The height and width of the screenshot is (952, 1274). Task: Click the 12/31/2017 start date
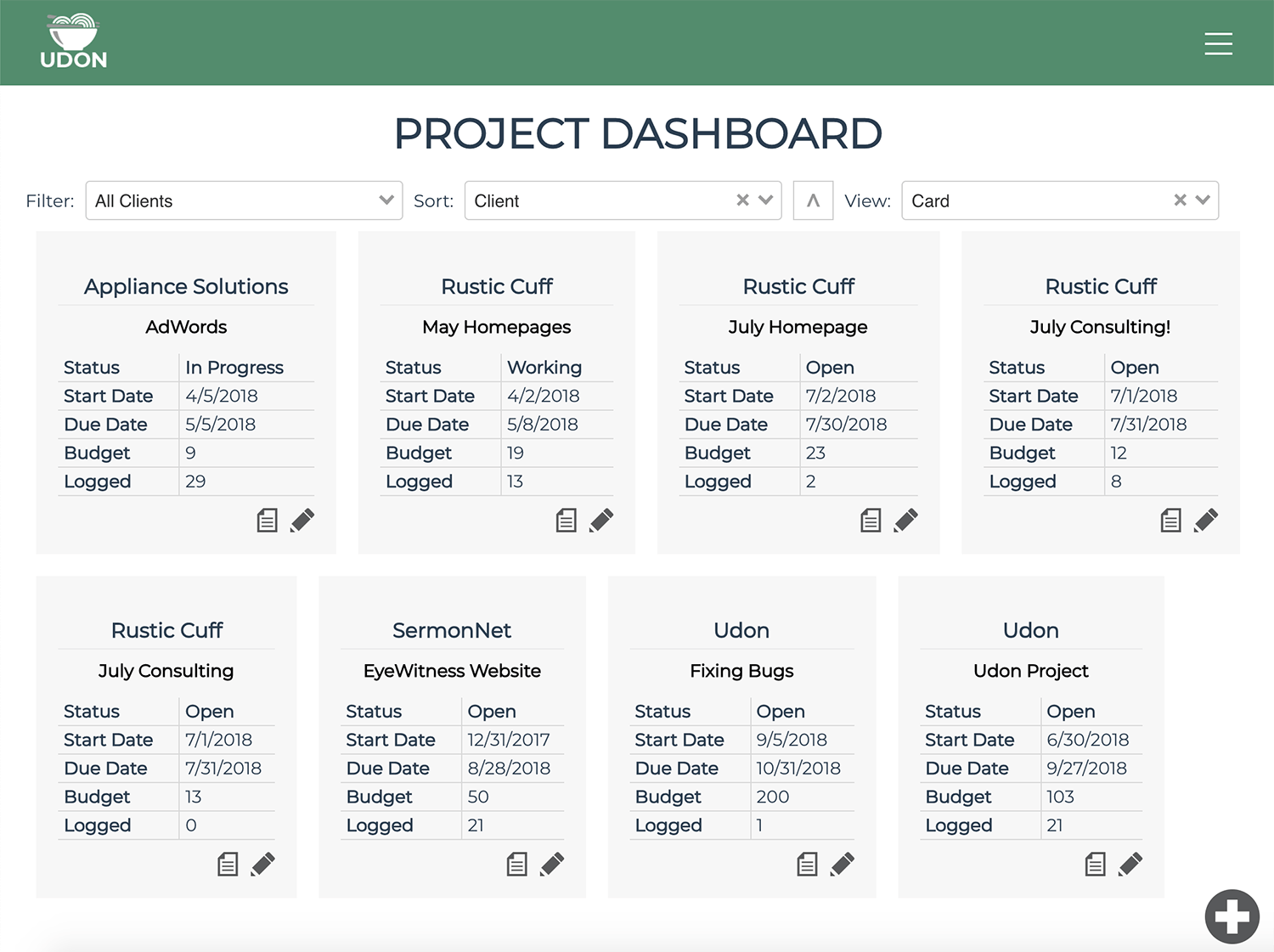tap(509, 740)
